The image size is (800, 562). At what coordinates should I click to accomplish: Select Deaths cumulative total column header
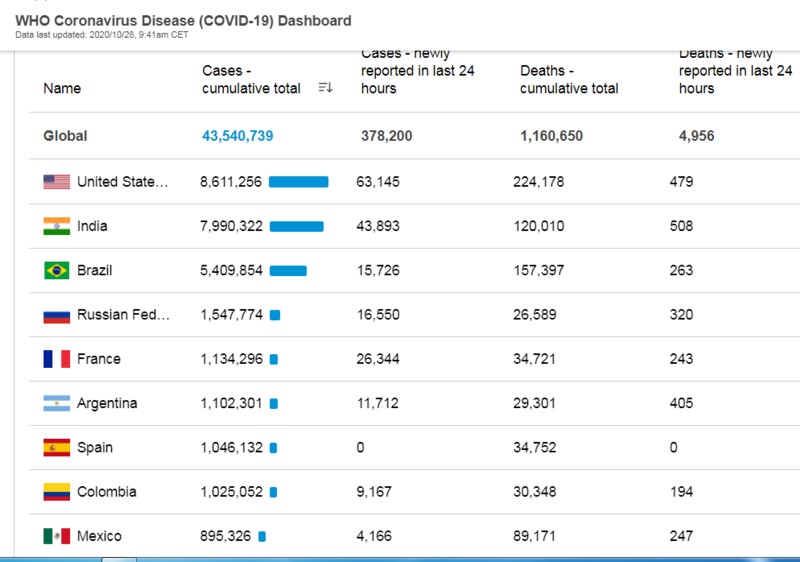[x=569, y=79]
